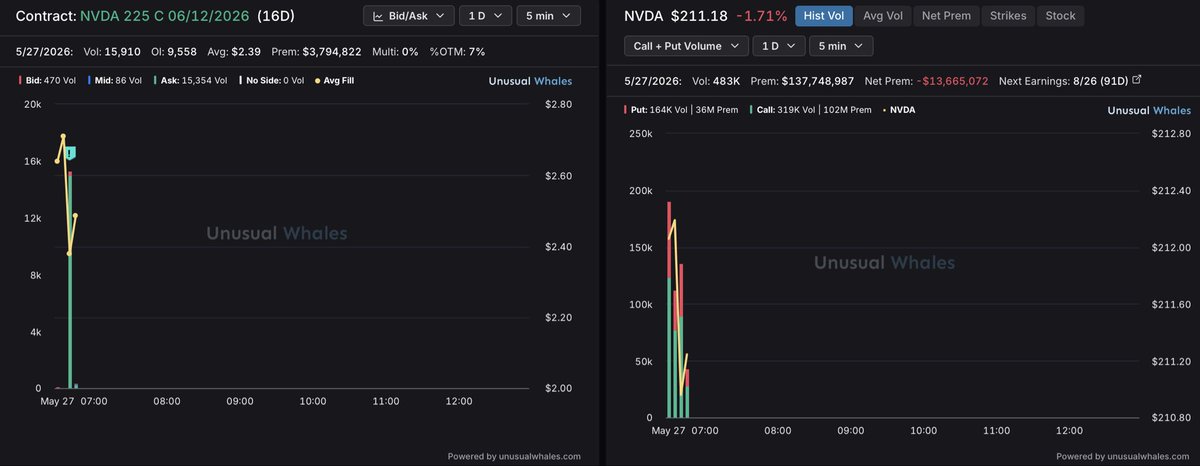Click Powered by unusualwhales.com under the NVDA chart

pos(1123,456)
